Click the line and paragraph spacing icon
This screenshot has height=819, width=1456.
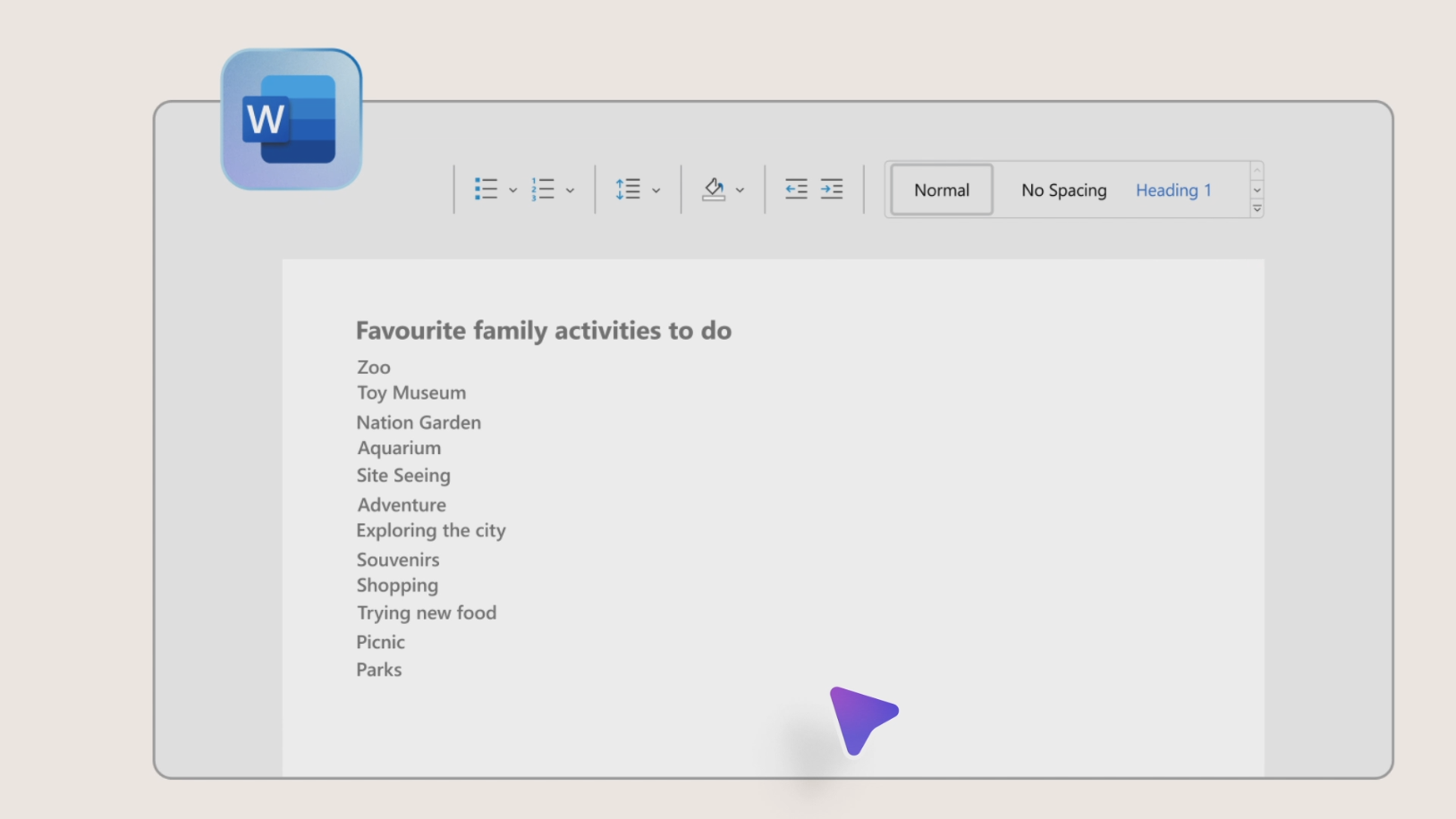tap(628, 190)
